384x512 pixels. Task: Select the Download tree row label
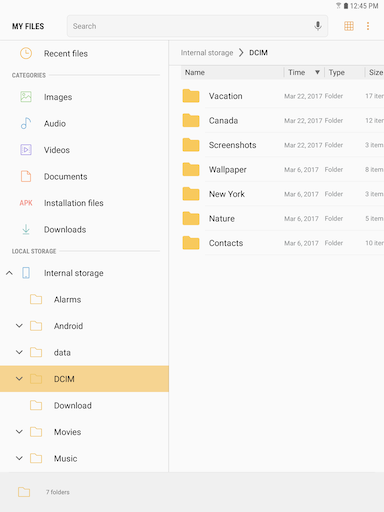73,406
